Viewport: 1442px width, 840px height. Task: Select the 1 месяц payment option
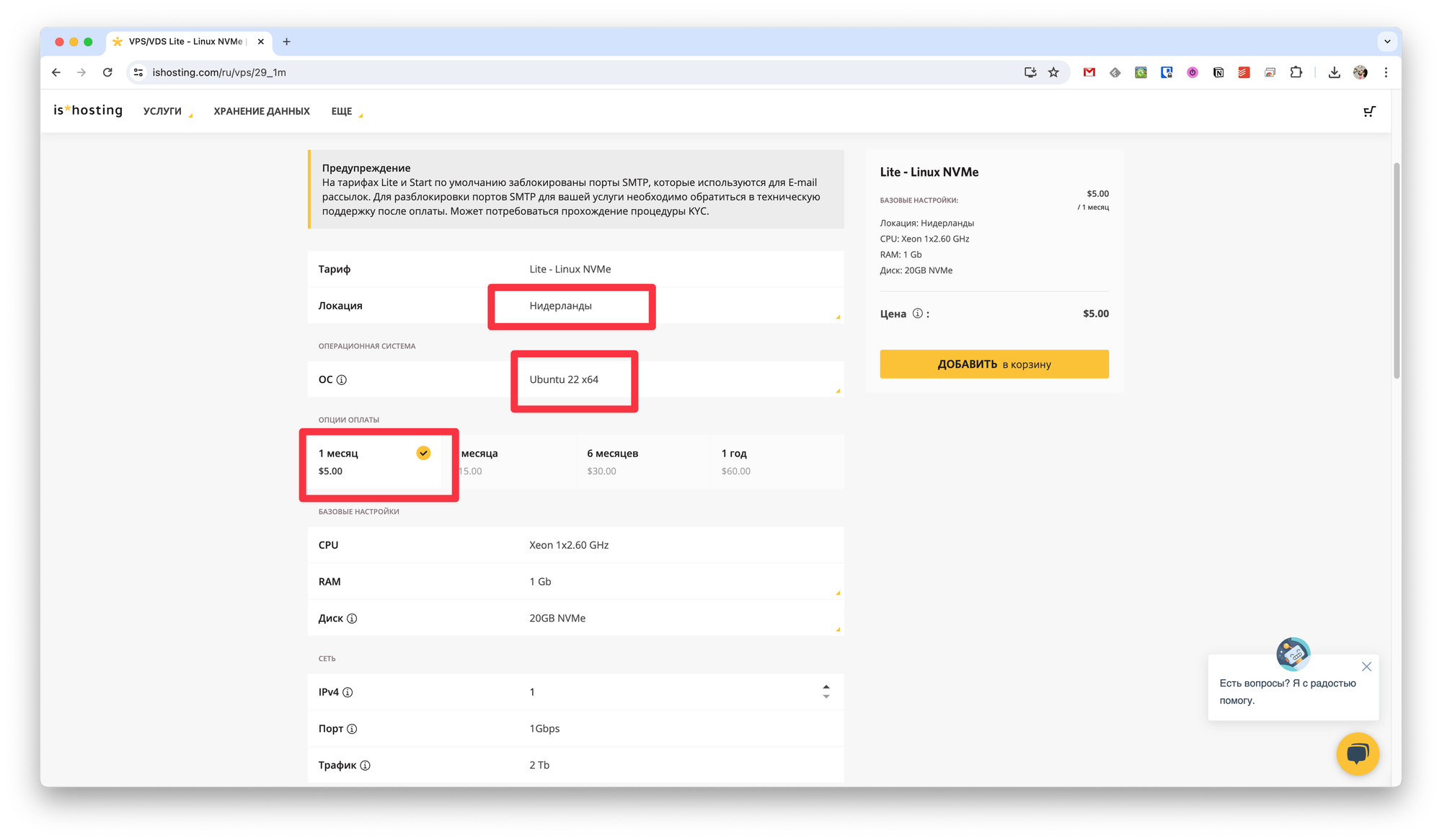(x=373, y=461)
